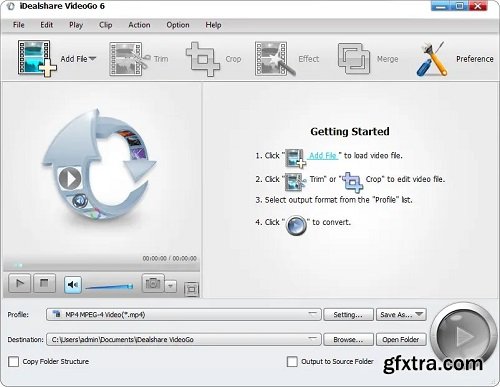Open the Action menu
Viewport: 500px width, 387px height.
[139, 25]
